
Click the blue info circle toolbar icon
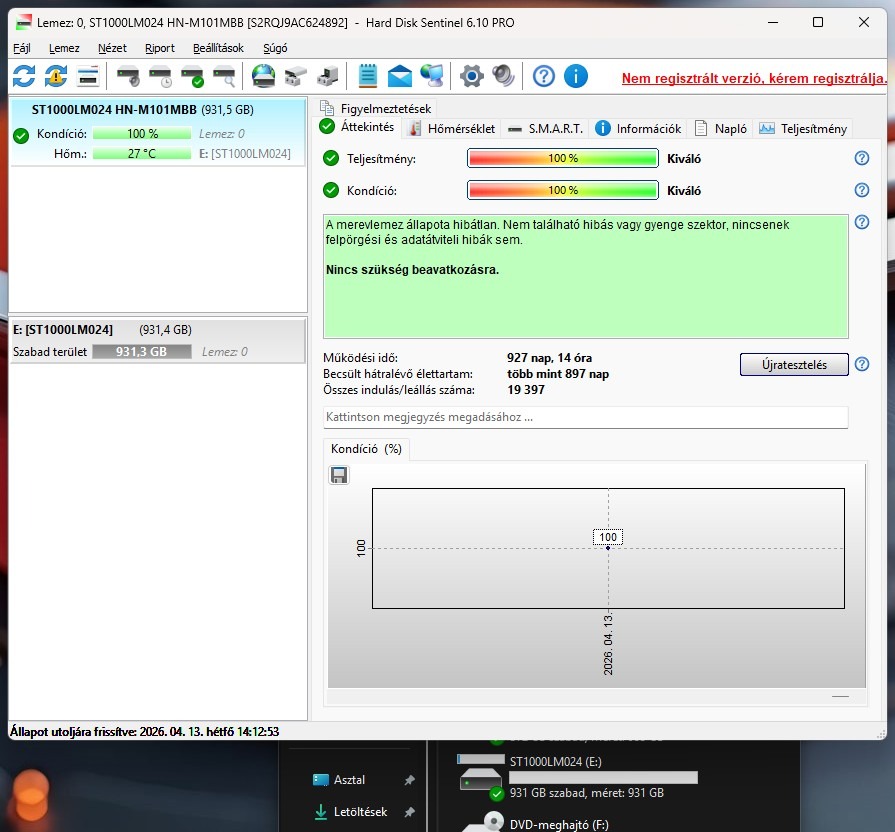click(x=576, y=76)
